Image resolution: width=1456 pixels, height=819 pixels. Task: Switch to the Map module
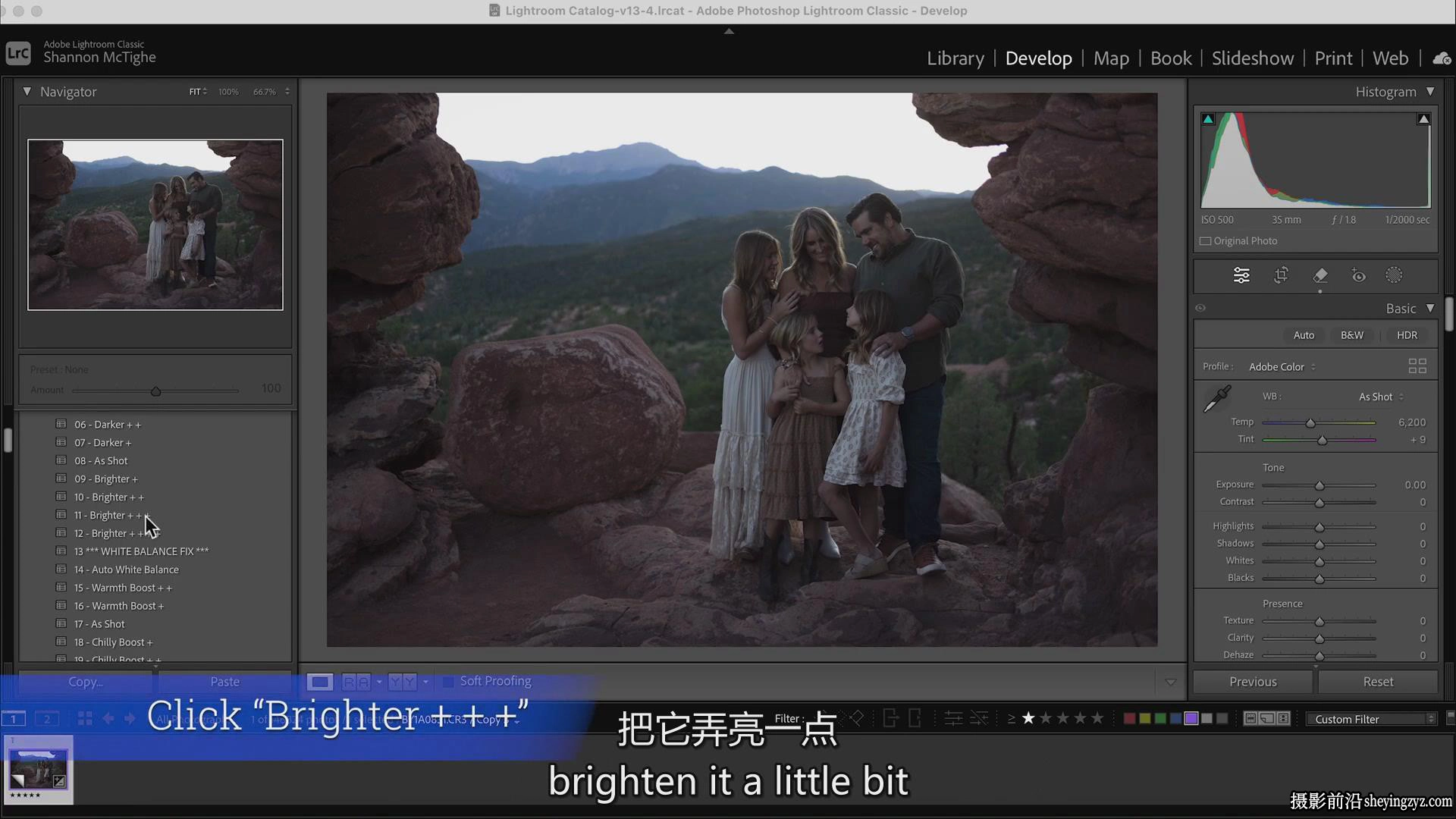coord(1111,58)
